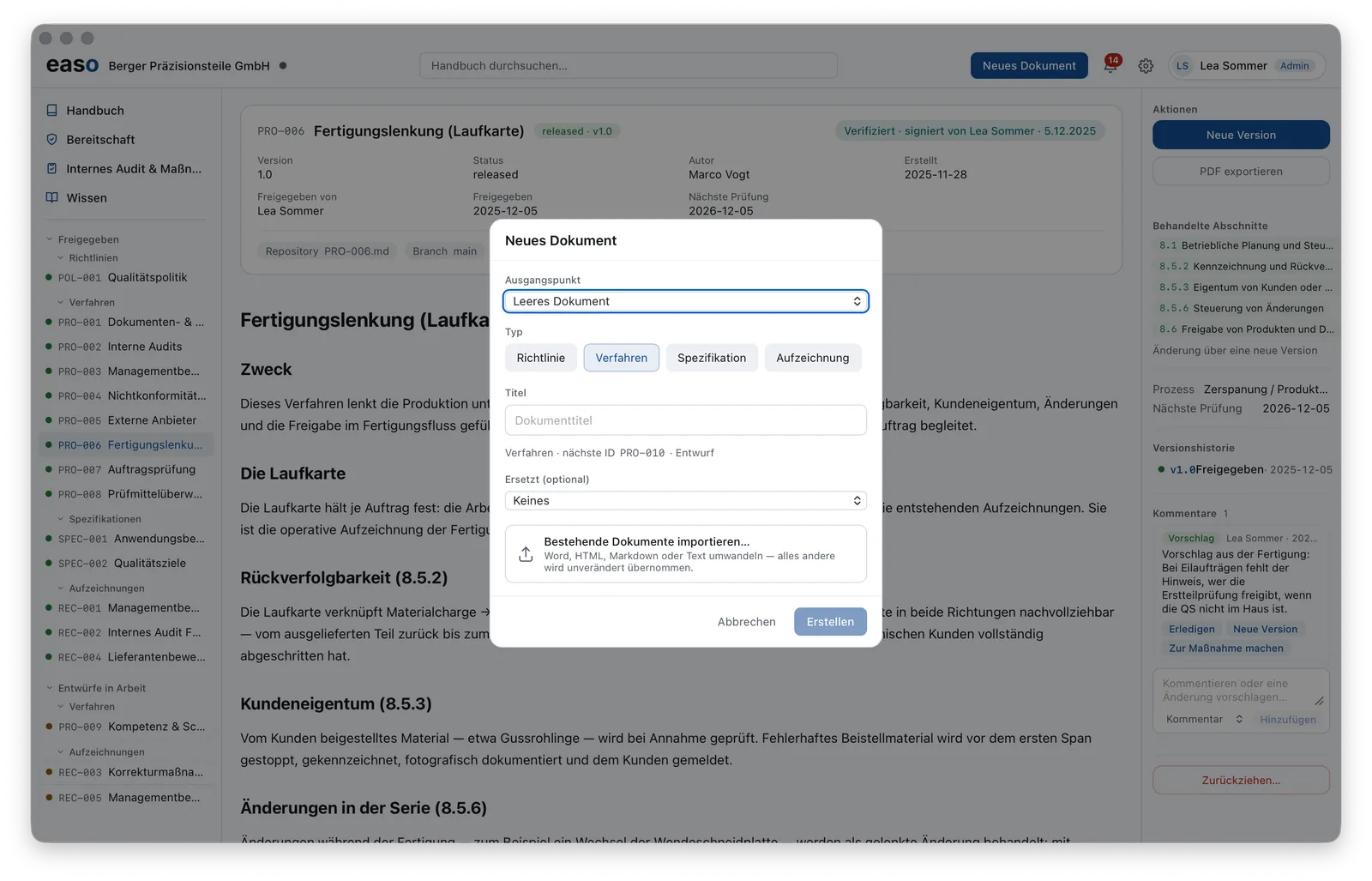The height and width of the screenshot is (881, 1372).
Task: Click the Neue Version action button
Action: [x=1241, y=135]
